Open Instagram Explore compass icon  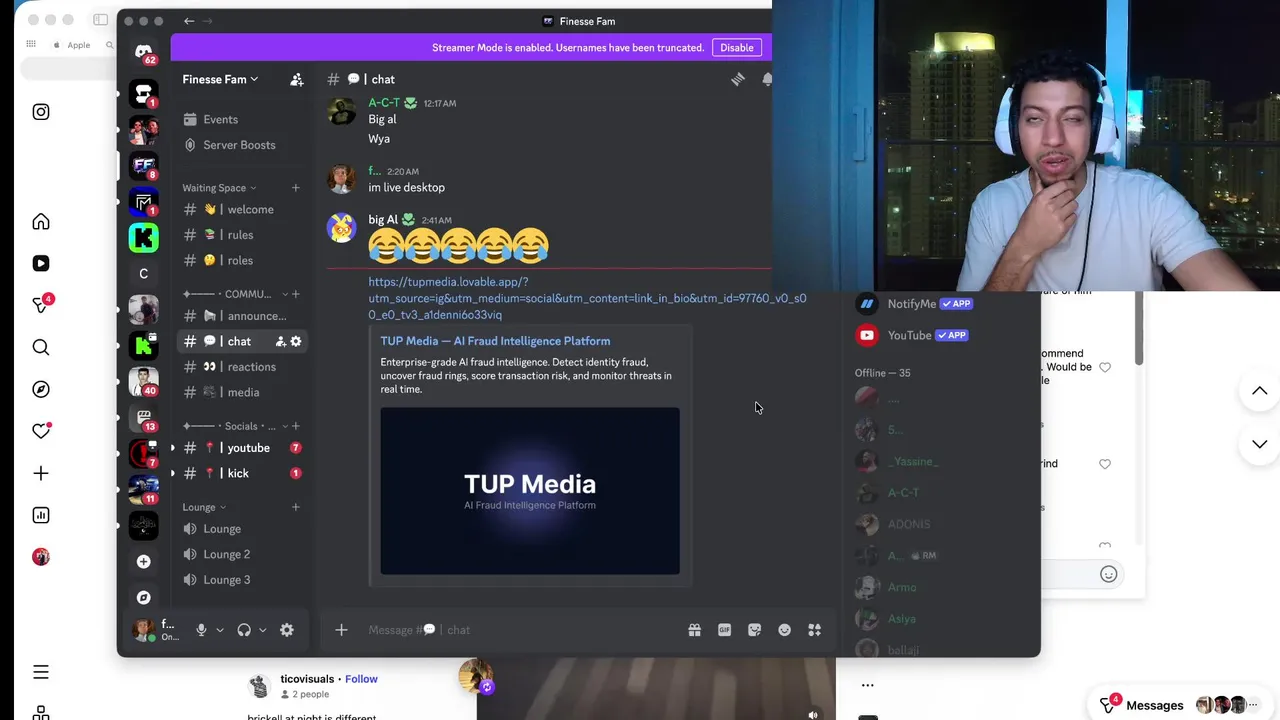tap(41, 389)
